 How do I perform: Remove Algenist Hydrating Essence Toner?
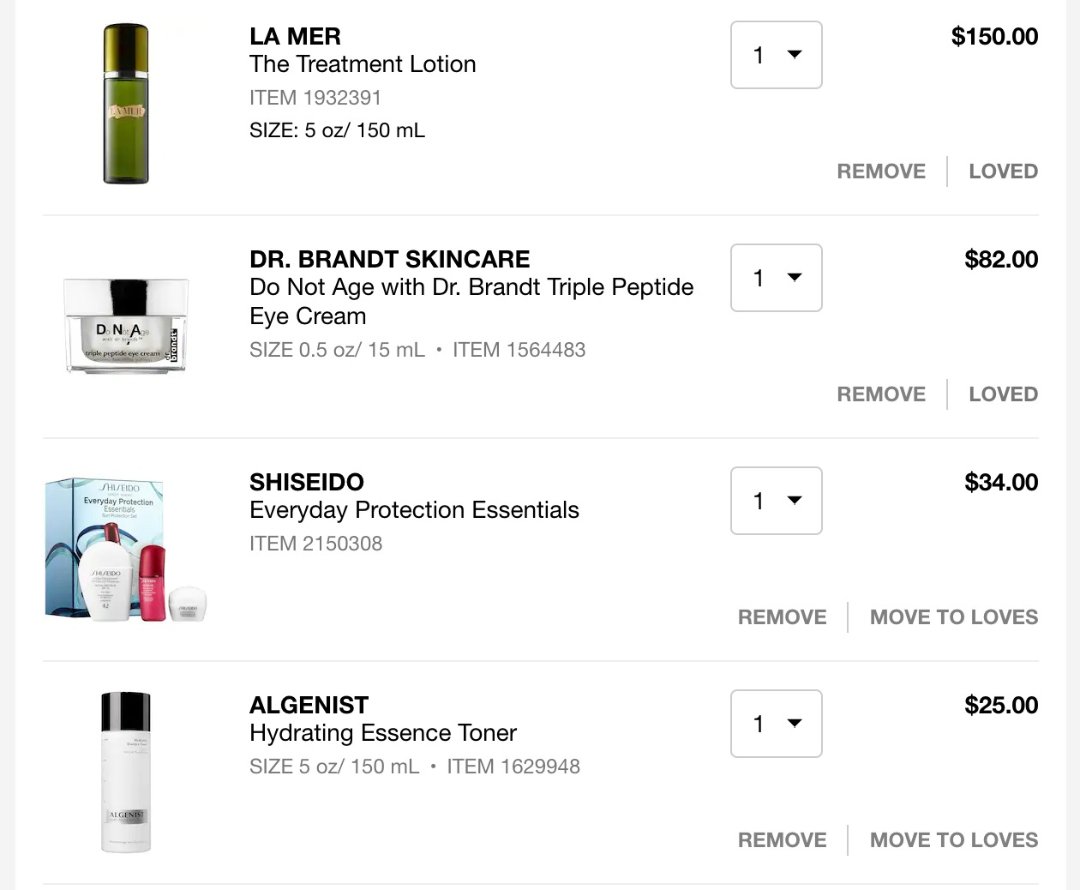[x=782, y=840]
